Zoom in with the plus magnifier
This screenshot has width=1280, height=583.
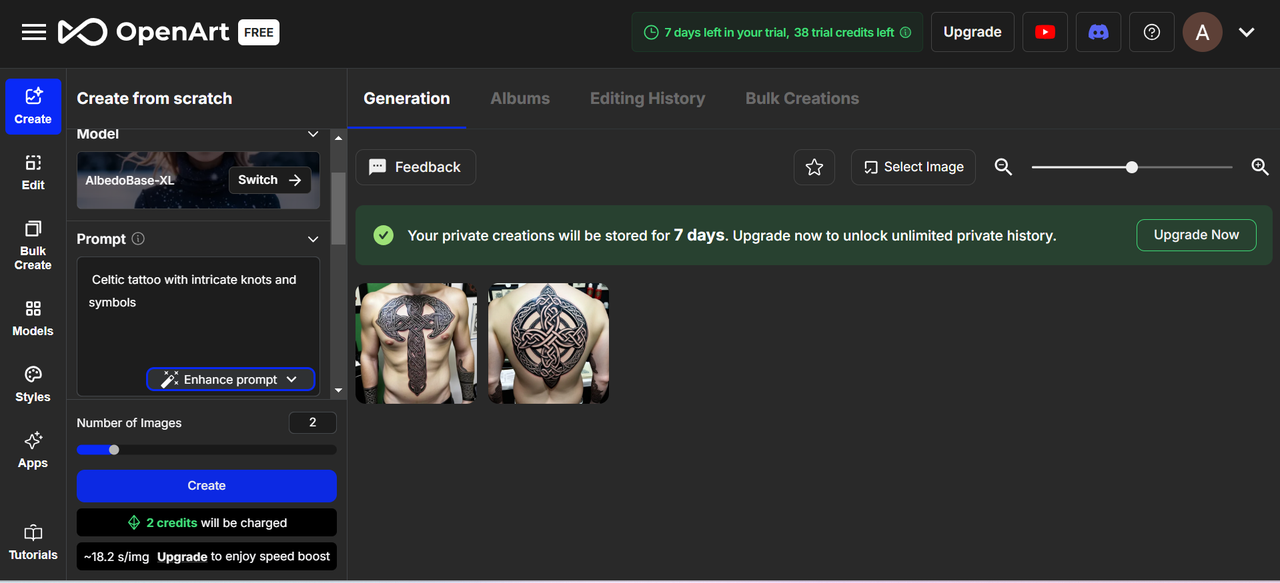point(1260,167)
